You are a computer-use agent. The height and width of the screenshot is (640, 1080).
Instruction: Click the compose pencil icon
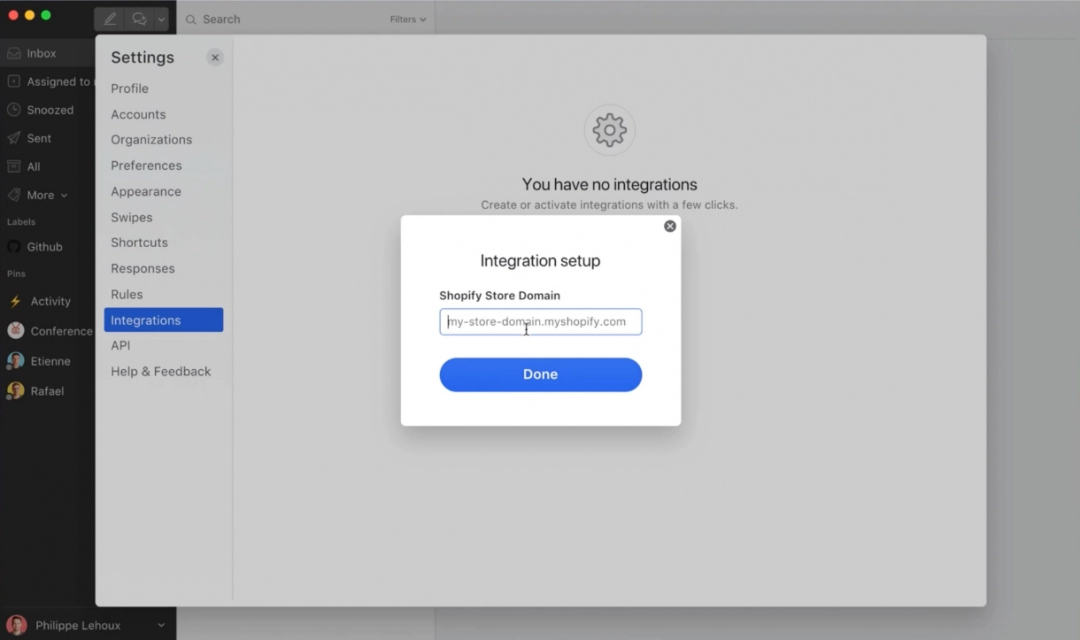110,19
